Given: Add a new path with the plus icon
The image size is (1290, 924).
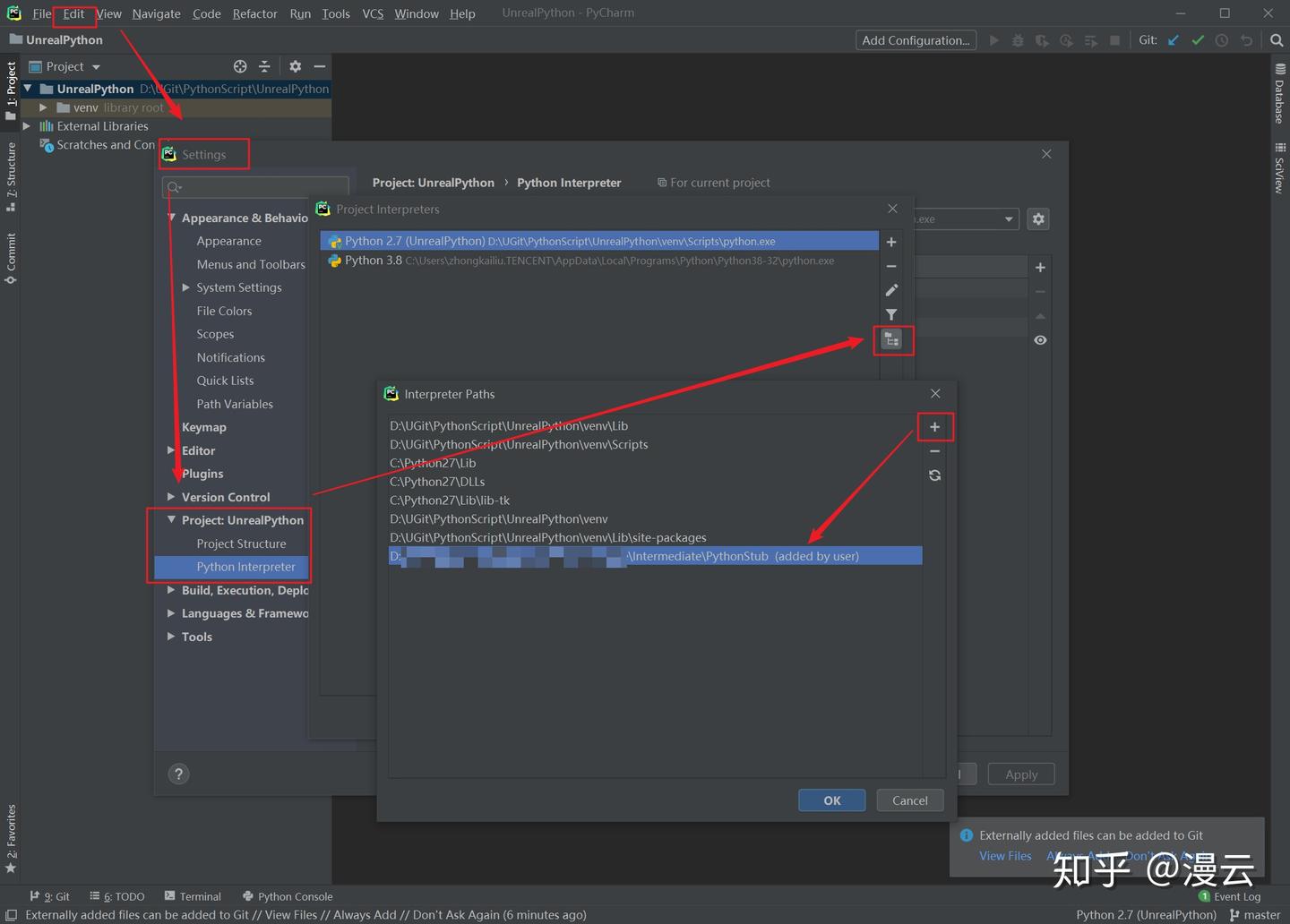Looking at the screenshot, I should [934, 427].
